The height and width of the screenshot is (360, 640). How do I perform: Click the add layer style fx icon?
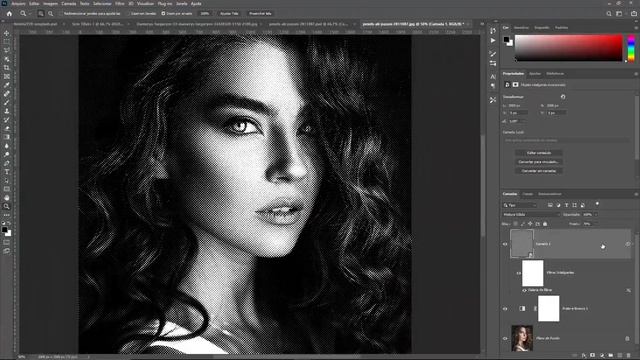coord(584,356)
